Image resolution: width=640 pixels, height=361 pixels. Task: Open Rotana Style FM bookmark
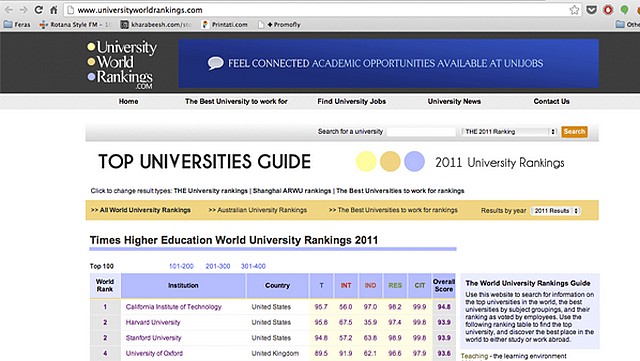click(x=75, y=25)
